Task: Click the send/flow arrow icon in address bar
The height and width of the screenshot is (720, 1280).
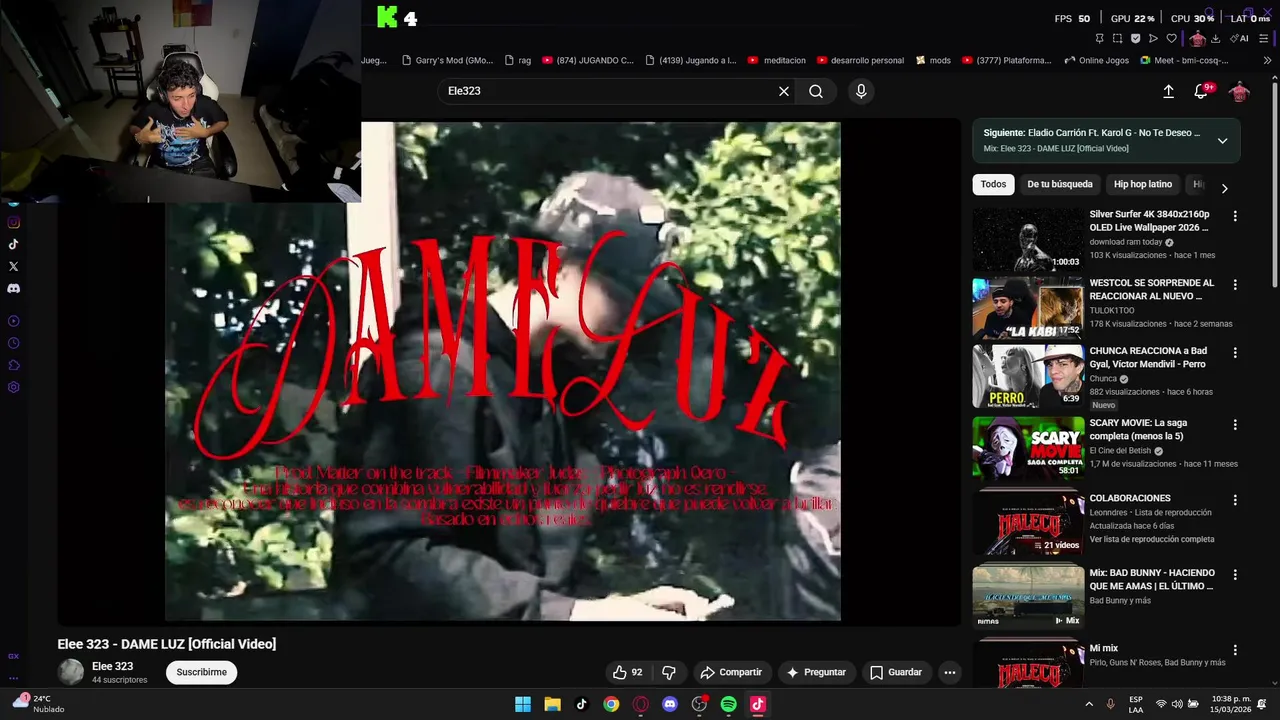Action: [1153, 38]
